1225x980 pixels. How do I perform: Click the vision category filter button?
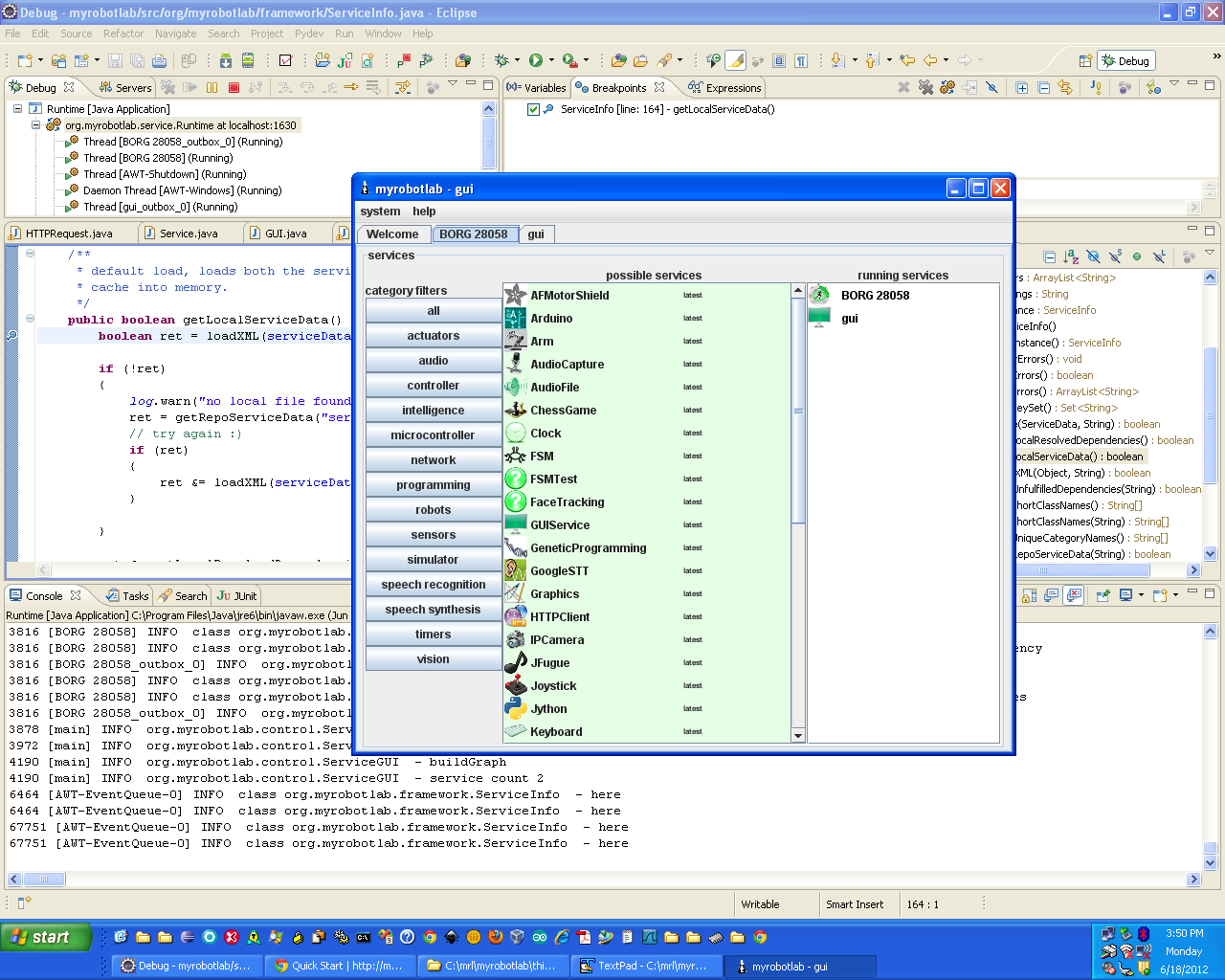point(434,659)
